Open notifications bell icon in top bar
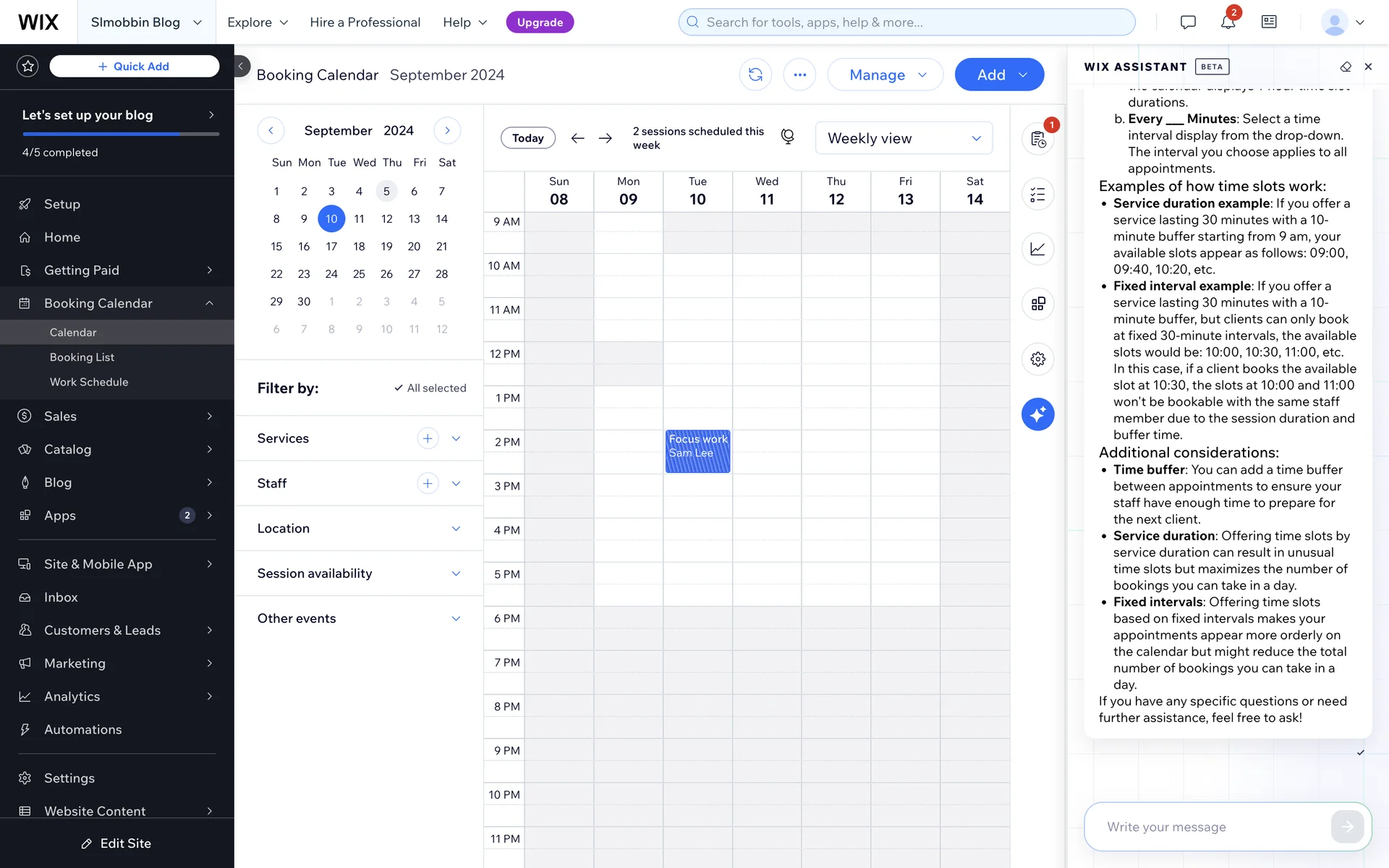Viewport: 1389px width, 868px height. tap(1228, 22)
